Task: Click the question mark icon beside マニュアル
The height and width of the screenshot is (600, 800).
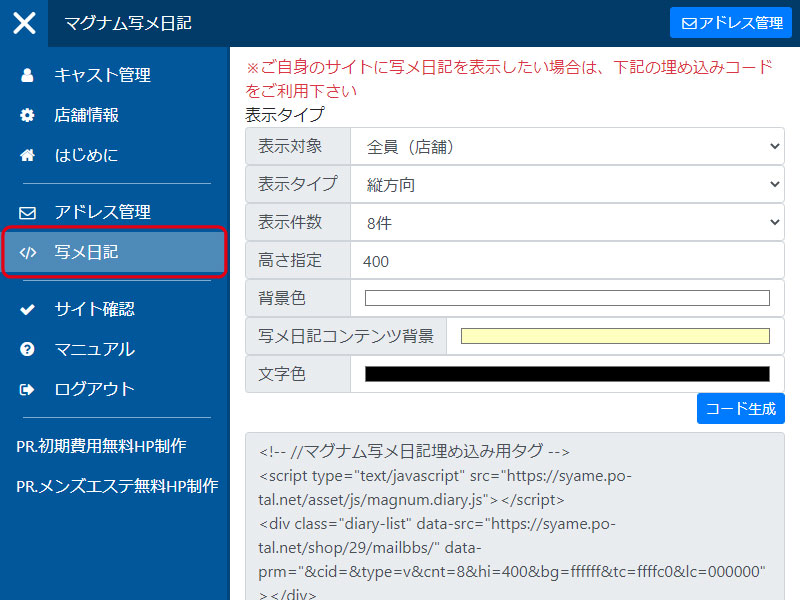Action: pyautogui.click(x=27, y=349)
